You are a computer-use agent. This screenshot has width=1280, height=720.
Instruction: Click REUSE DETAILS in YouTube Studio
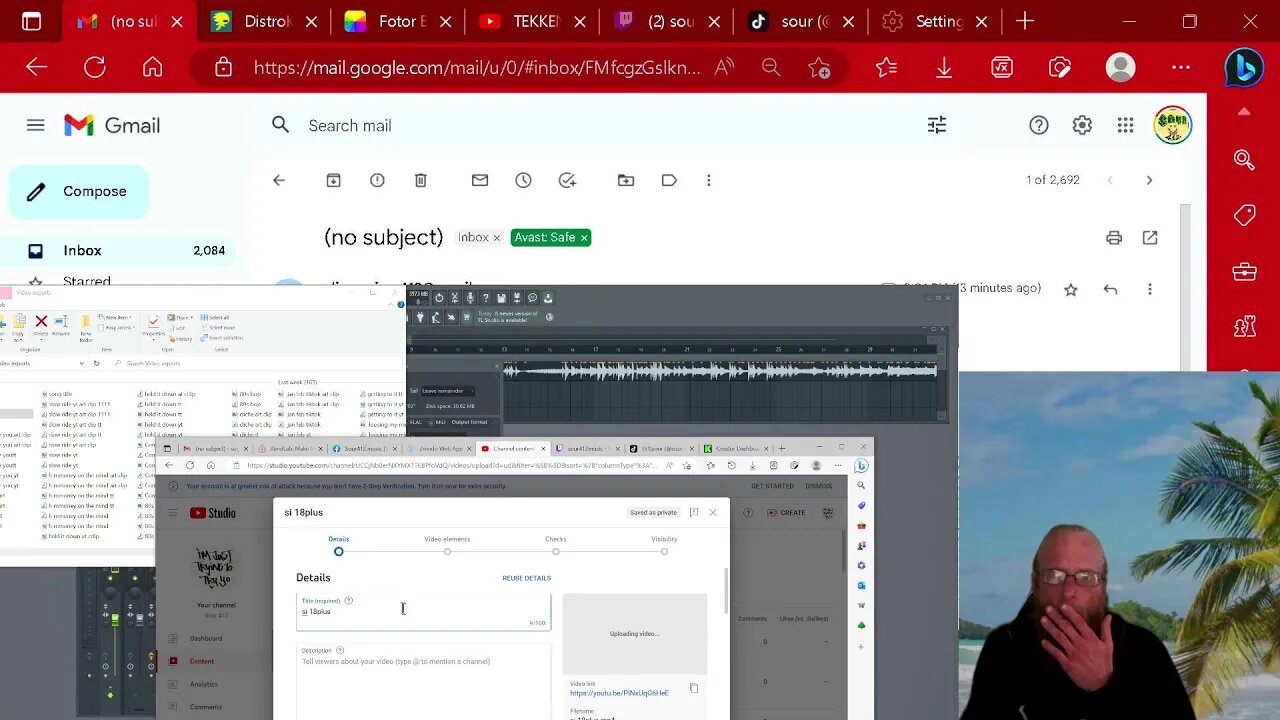pos(527,578)
